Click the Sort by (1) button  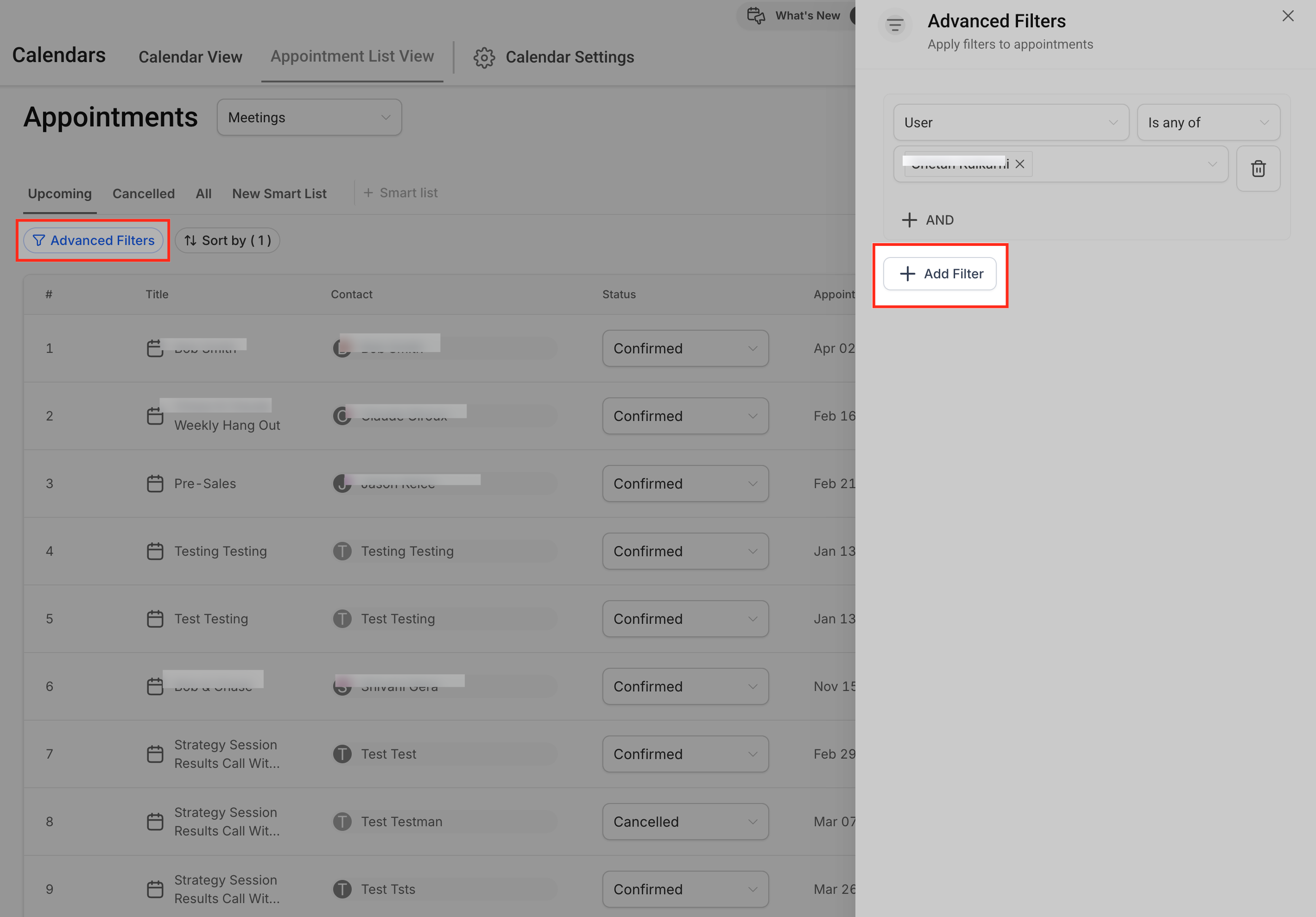tap(228, 240)
